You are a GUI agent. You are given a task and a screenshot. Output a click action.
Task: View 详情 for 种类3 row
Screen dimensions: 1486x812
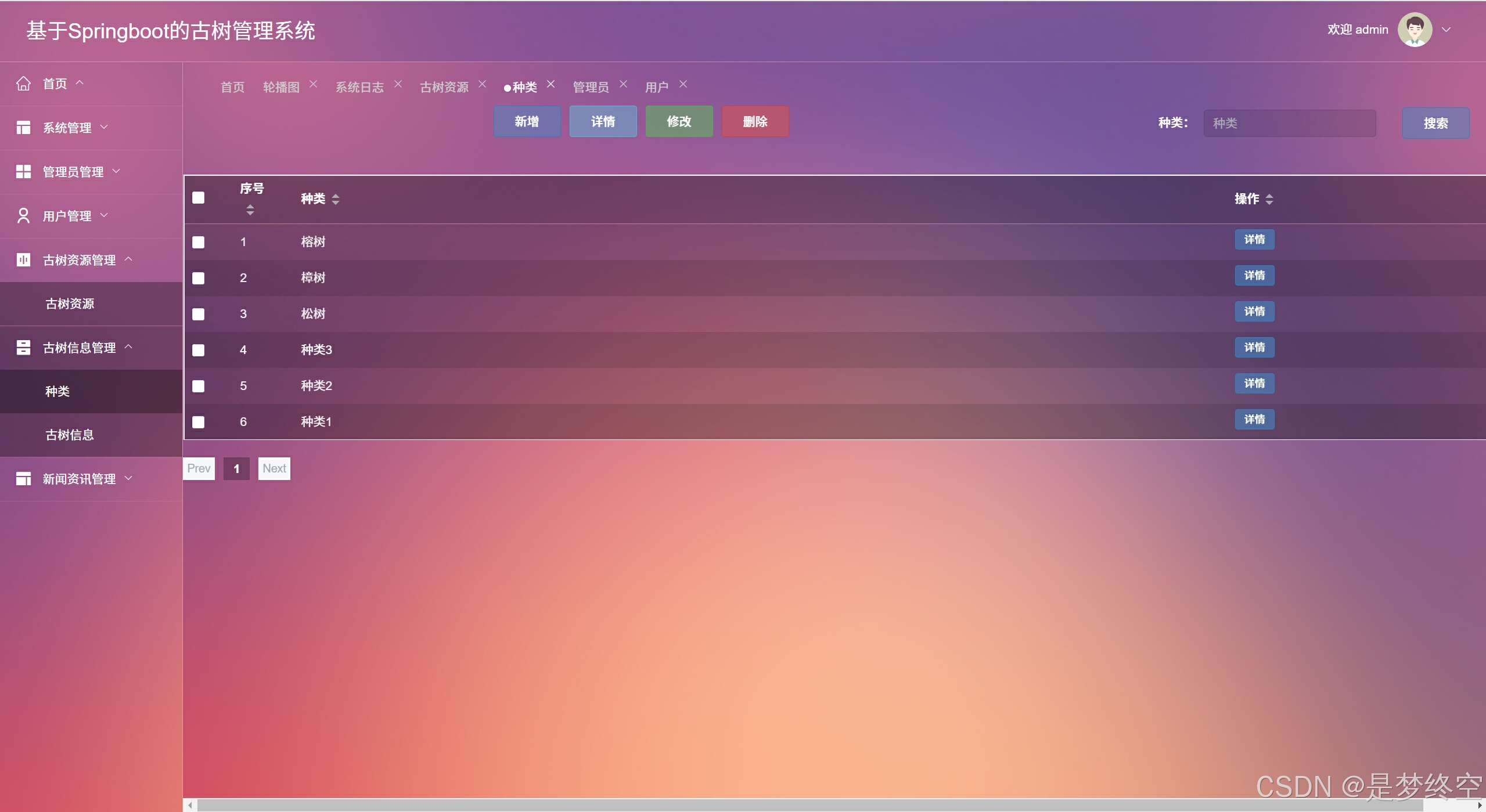pos(1255,348)
